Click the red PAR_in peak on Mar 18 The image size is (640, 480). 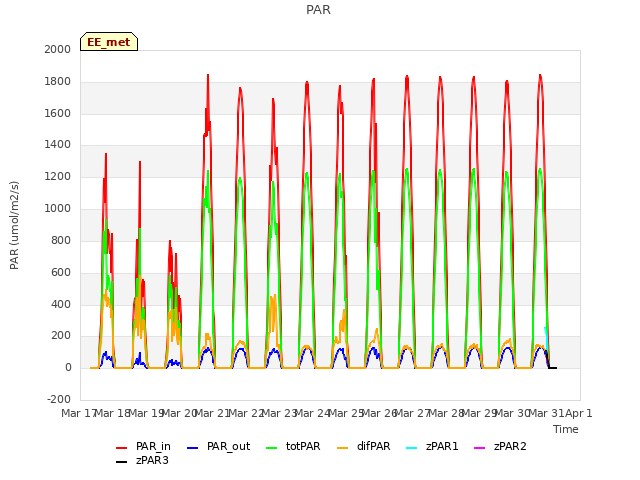(106, 155)
